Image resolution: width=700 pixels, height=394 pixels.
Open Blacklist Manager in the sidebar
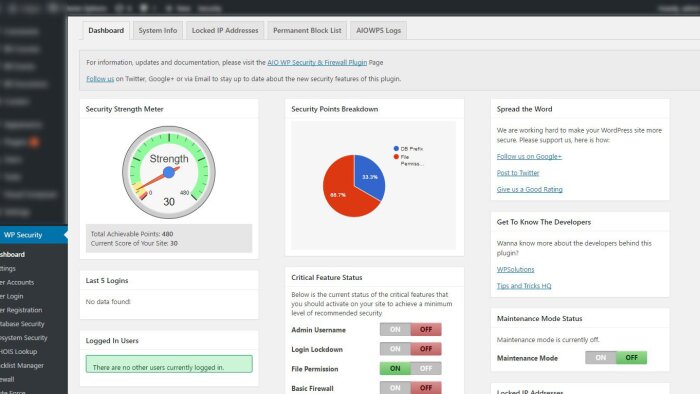tap(22, 365)
